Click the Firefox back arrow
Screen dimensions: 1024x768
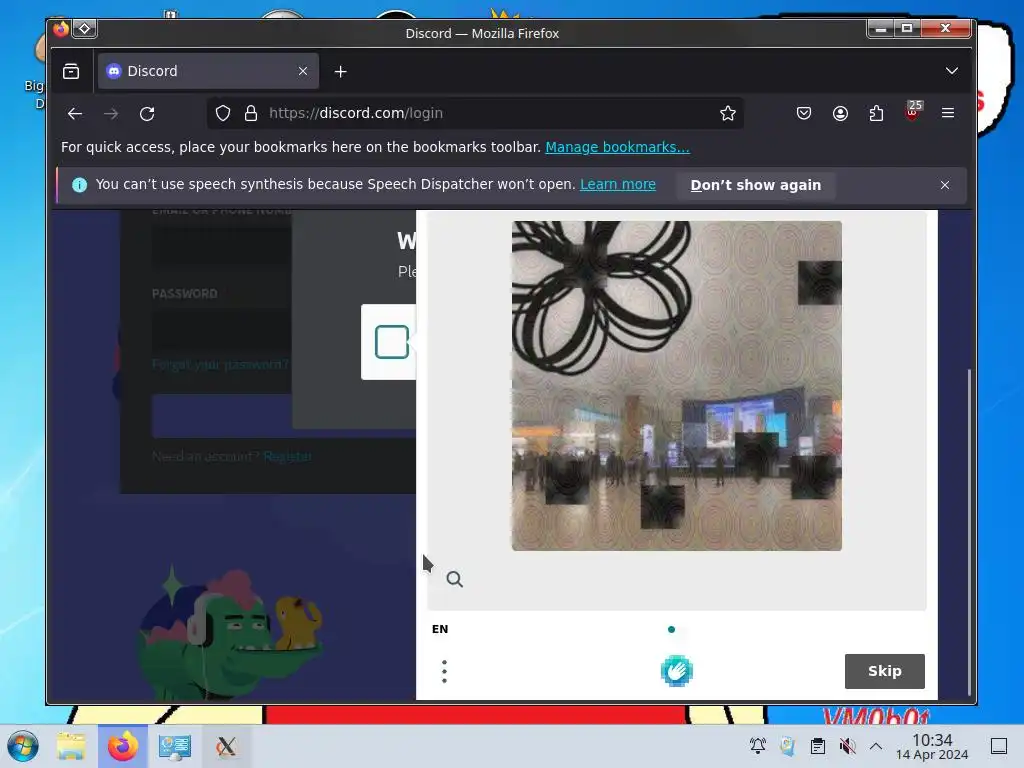[75, 114]
